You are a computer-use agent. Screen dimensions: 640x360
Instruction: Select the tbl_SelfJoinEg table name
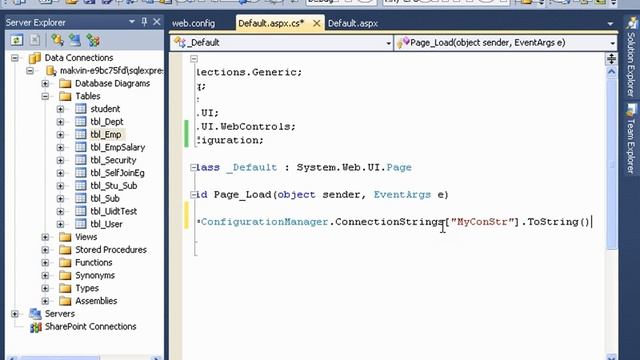(118, 173)
